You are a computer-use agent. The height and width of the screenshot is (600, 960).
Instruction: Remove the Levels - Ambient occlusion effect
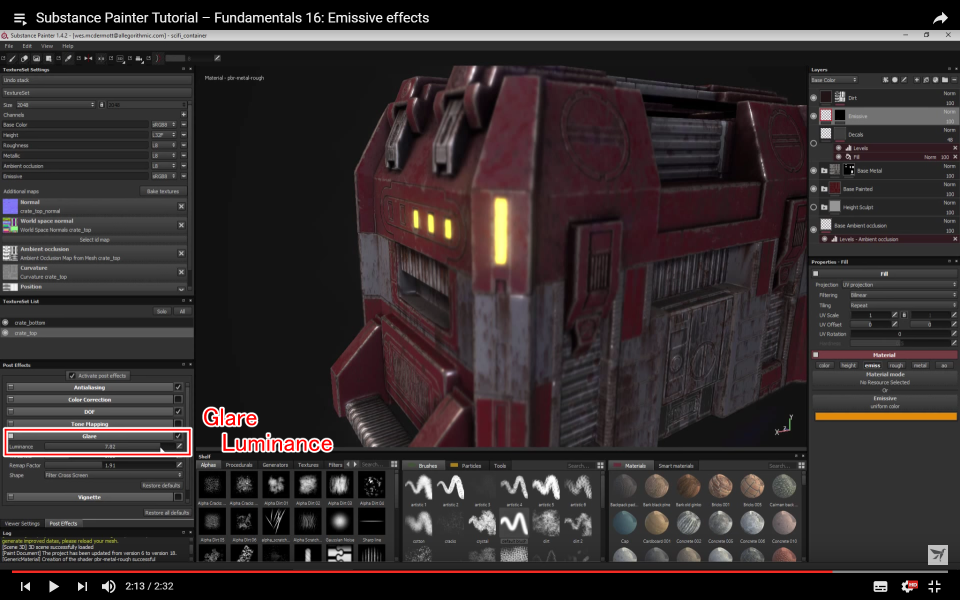(954, 239)
